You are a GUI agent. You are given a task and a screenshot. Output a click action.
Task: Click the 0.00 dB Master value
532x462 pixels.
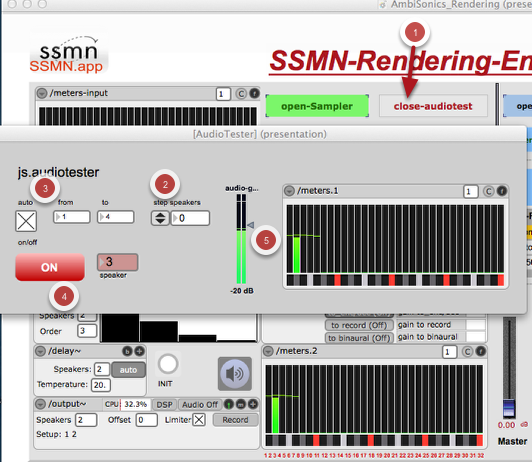point(507,425)
